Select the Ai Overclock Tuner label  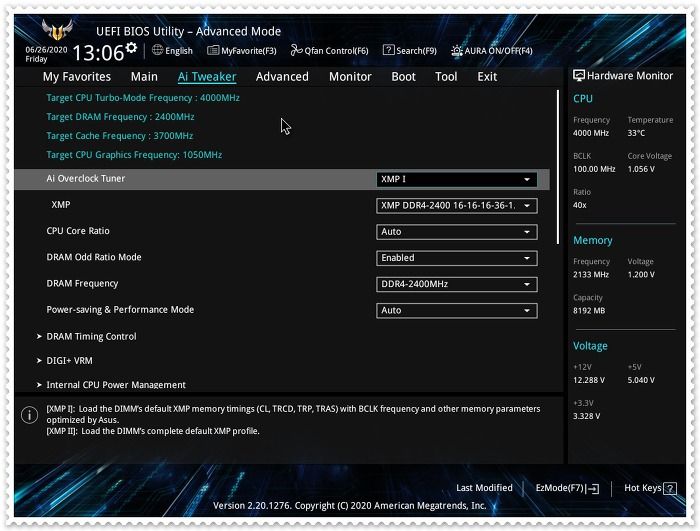coord(86,178)
